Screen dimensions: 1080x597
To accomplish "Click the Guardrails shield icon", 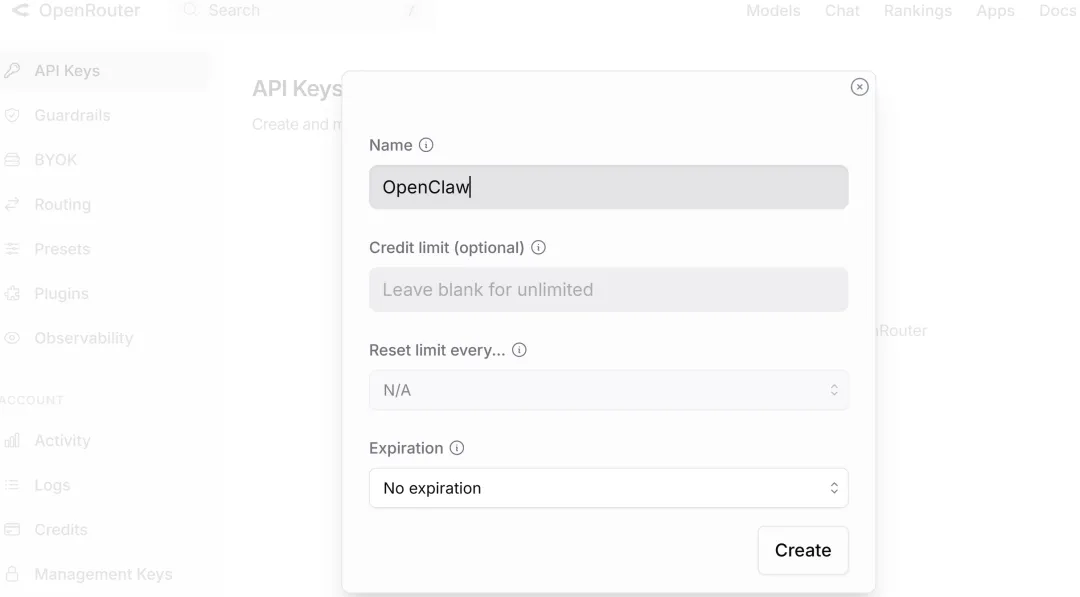I will 13,115.
